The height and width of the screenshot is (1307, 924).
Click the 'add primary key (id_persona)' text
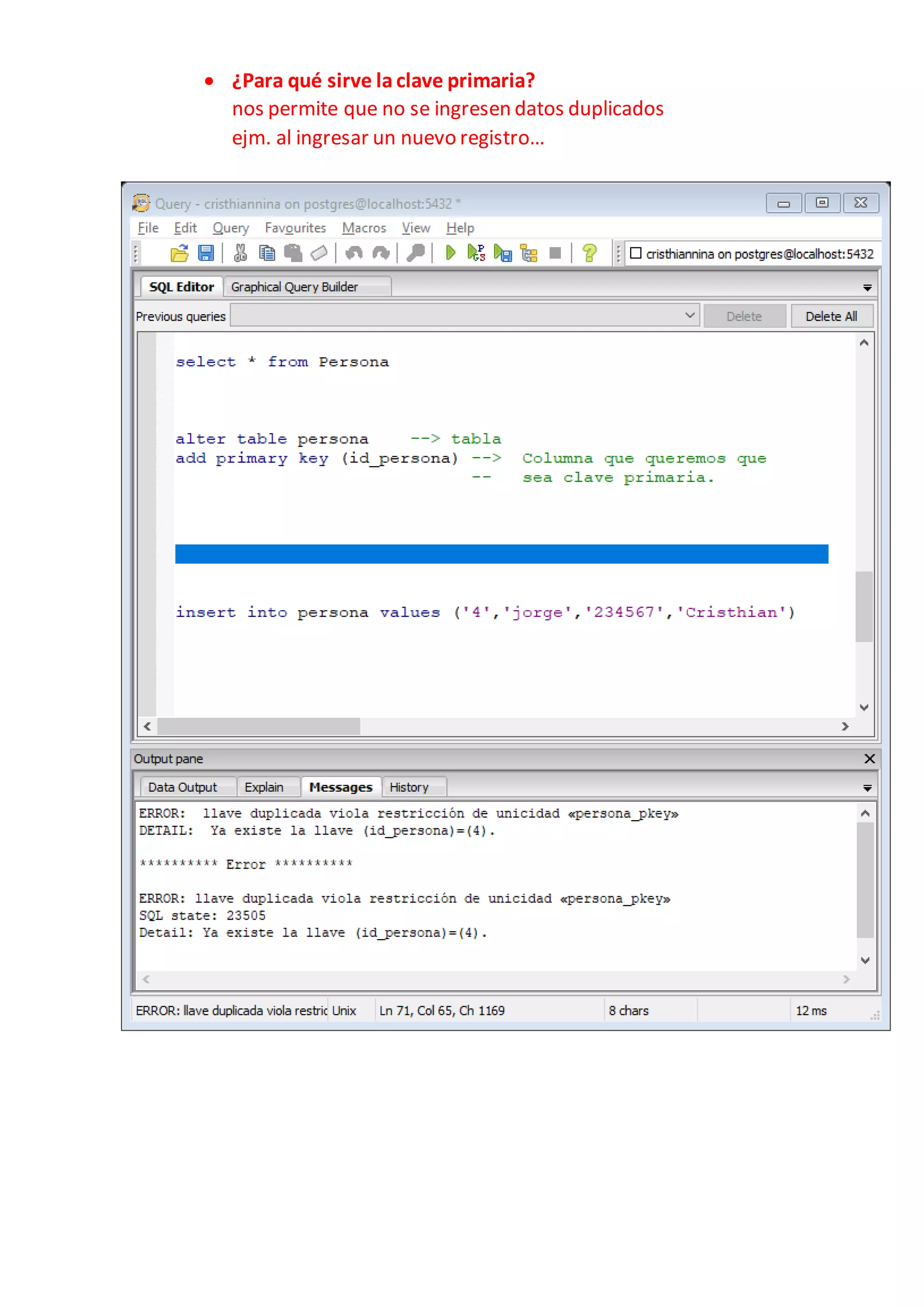point(317,459)
